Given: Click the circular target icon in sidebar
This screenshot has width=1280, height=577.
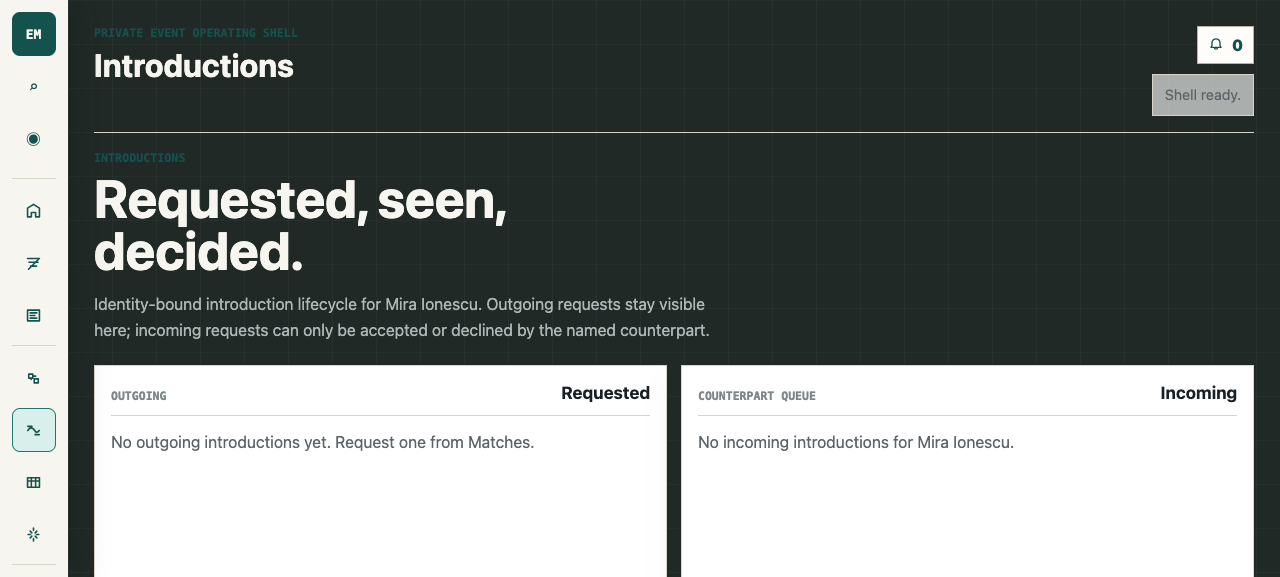Looking at the screenshot, I should pos(34,139).
